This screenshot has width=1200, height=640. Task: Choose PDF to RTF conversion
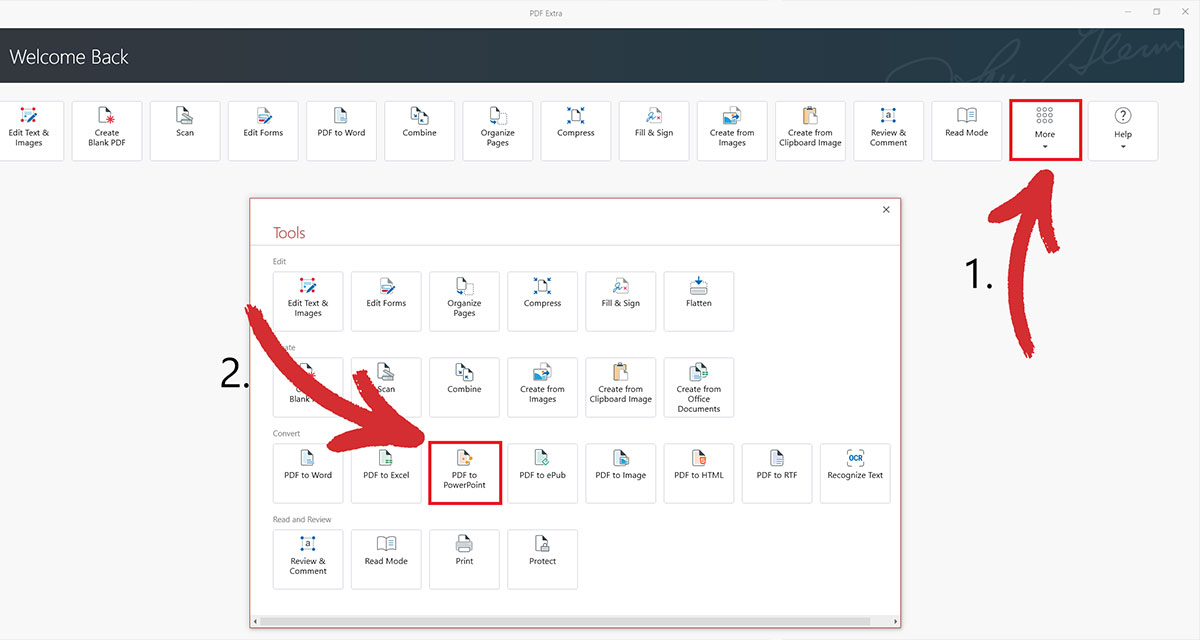click(777, 473)
